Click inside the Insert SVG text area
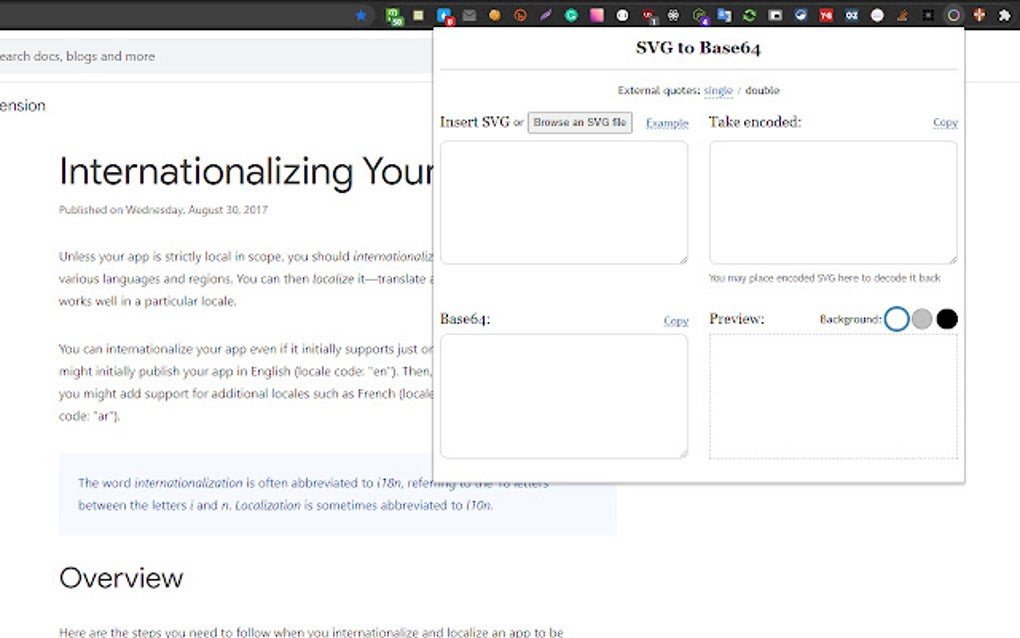Image resolution: width=1020 pixels, height=638 pixels. (564, 200)
